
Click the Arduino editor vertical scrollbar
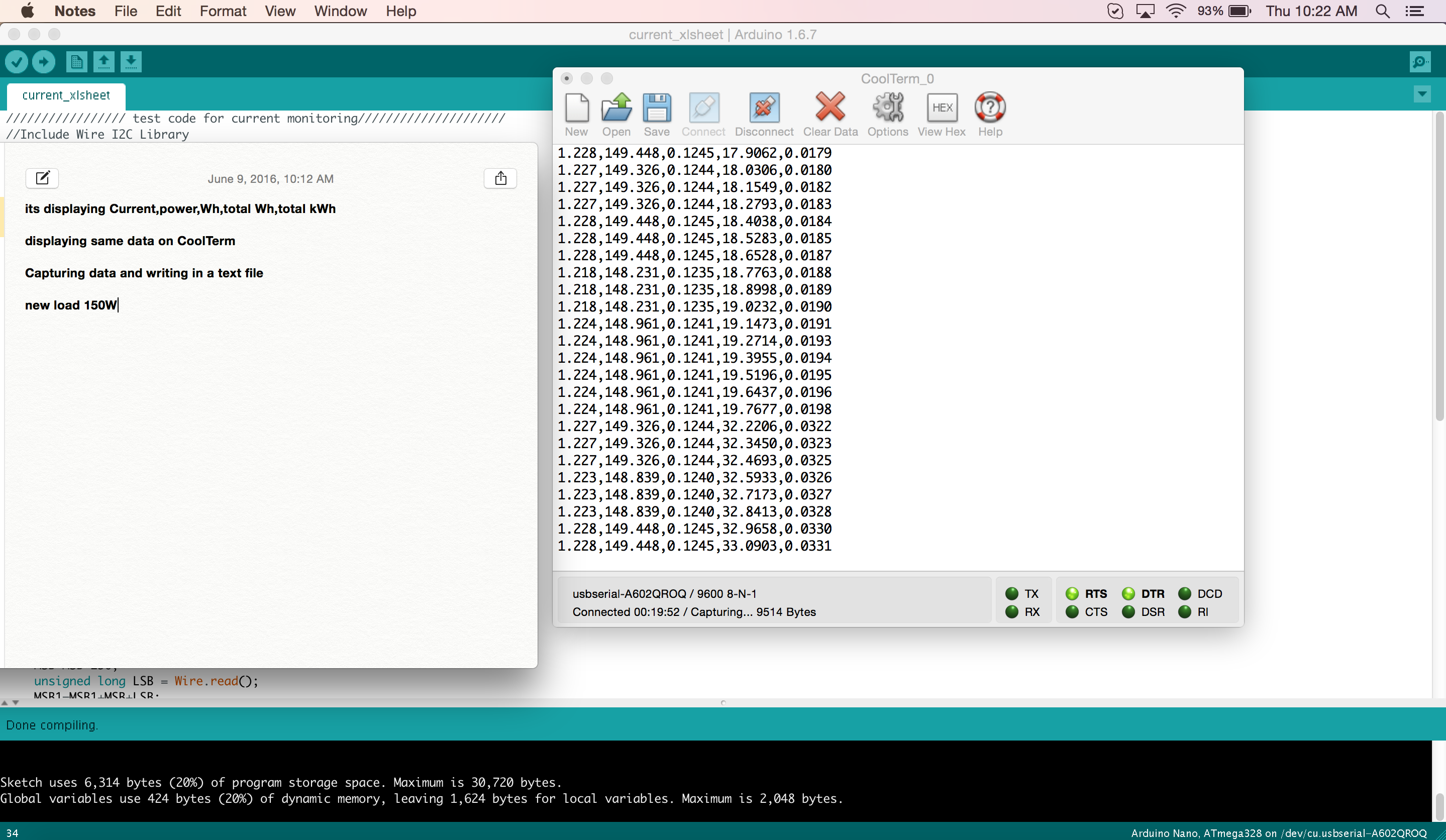1439,267
